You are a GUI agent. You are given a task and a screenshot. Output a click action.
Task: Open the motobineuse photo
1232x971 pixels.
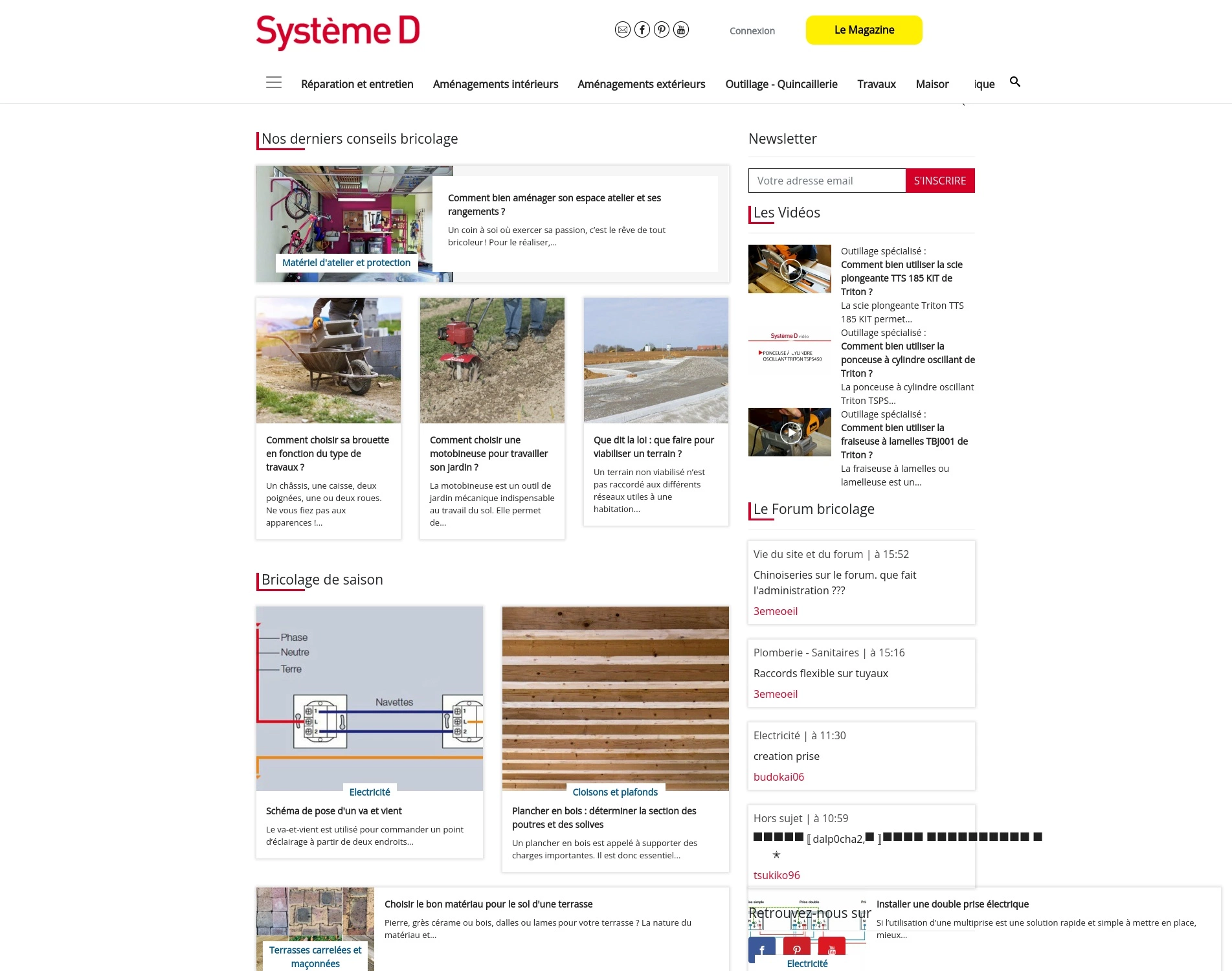tap(492, 361)
